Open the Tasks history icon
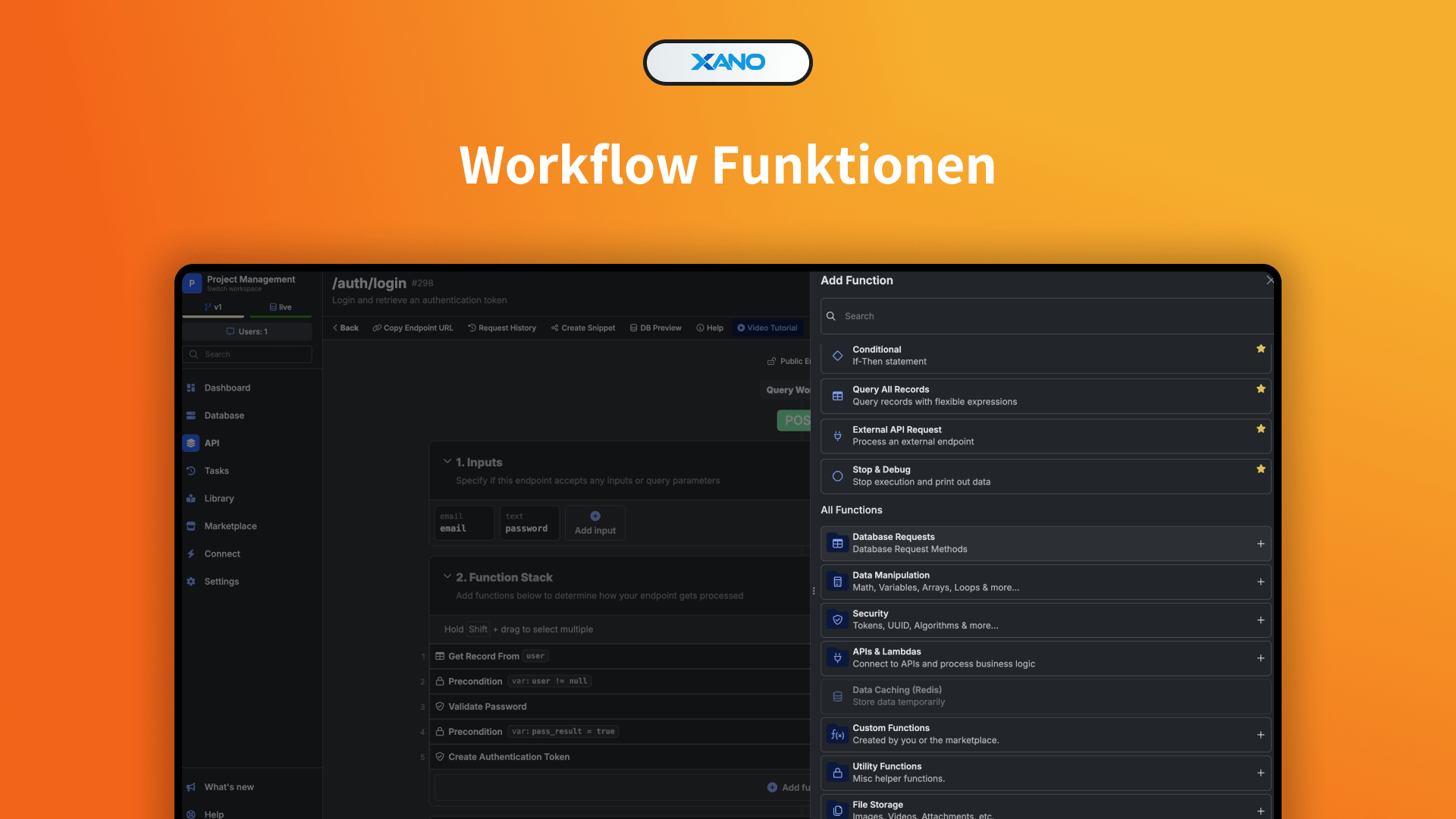 pyautogui.click(x=191, y=471)
